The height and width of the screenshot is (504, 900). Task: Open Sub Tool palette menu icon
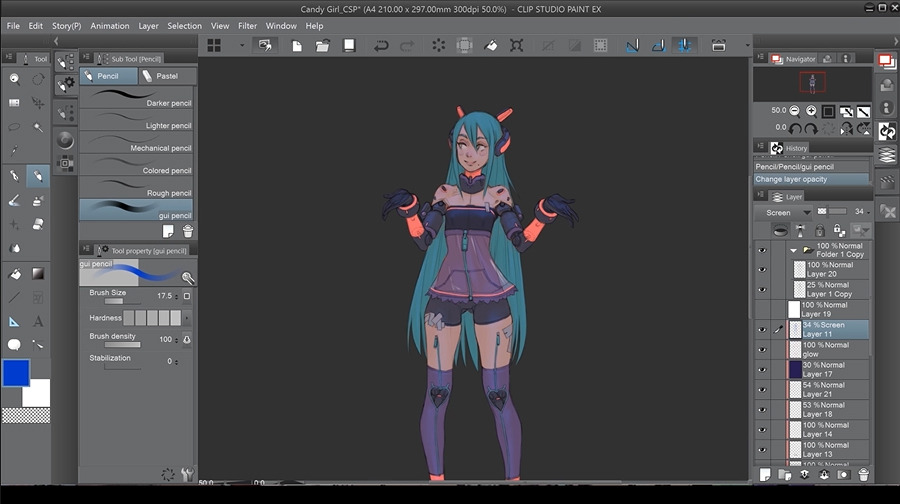86,57
